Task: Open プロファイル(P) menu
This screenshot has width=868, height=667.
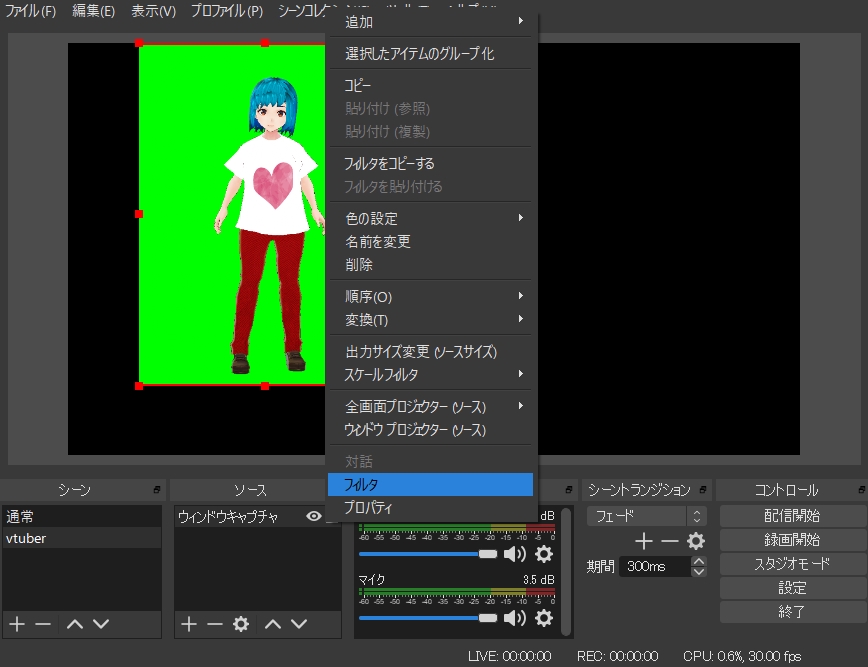Action: coord(227,11)
